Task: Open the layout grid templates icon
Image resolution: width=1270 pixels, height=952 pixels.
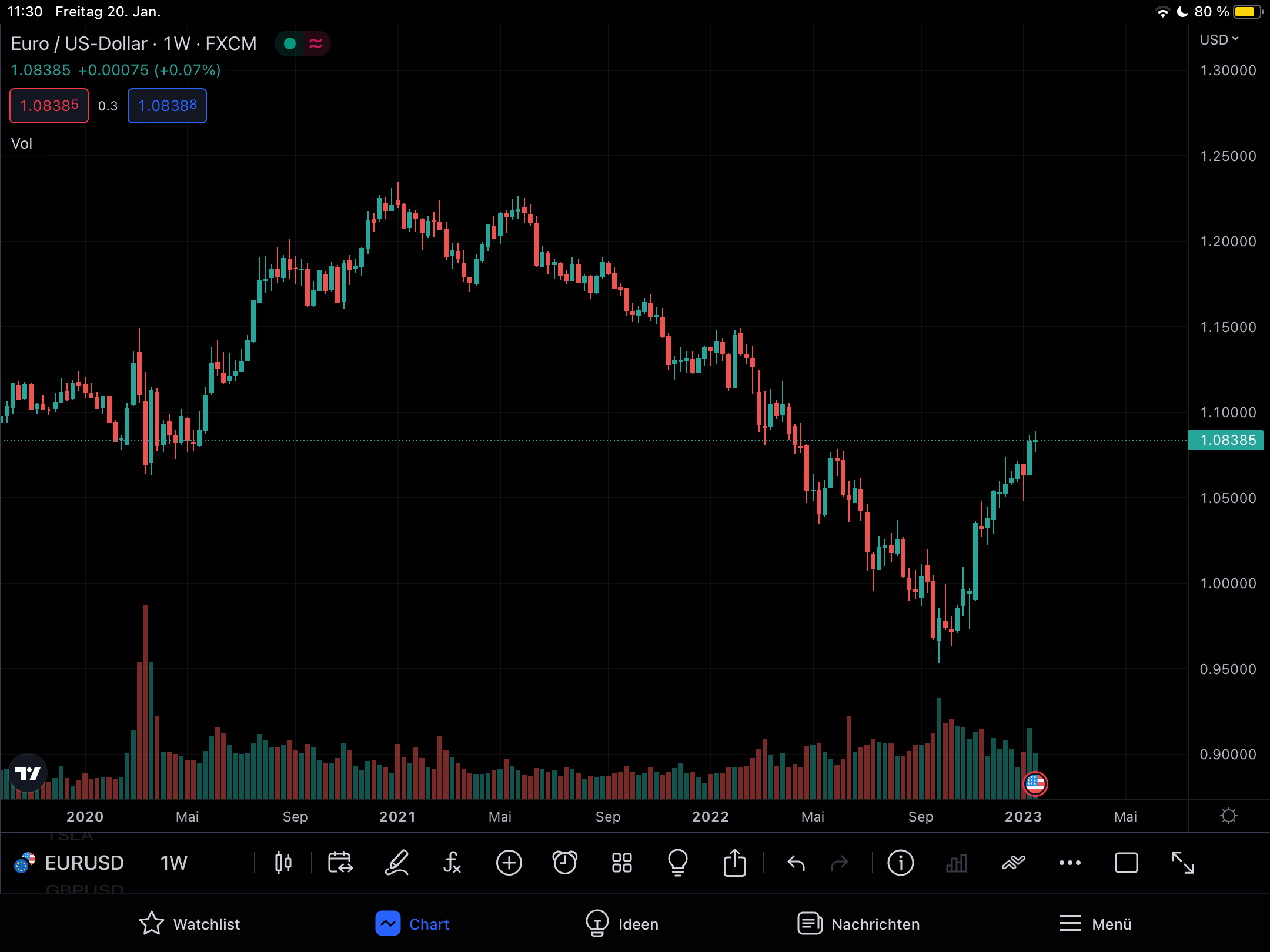Action: click(621, 863)
